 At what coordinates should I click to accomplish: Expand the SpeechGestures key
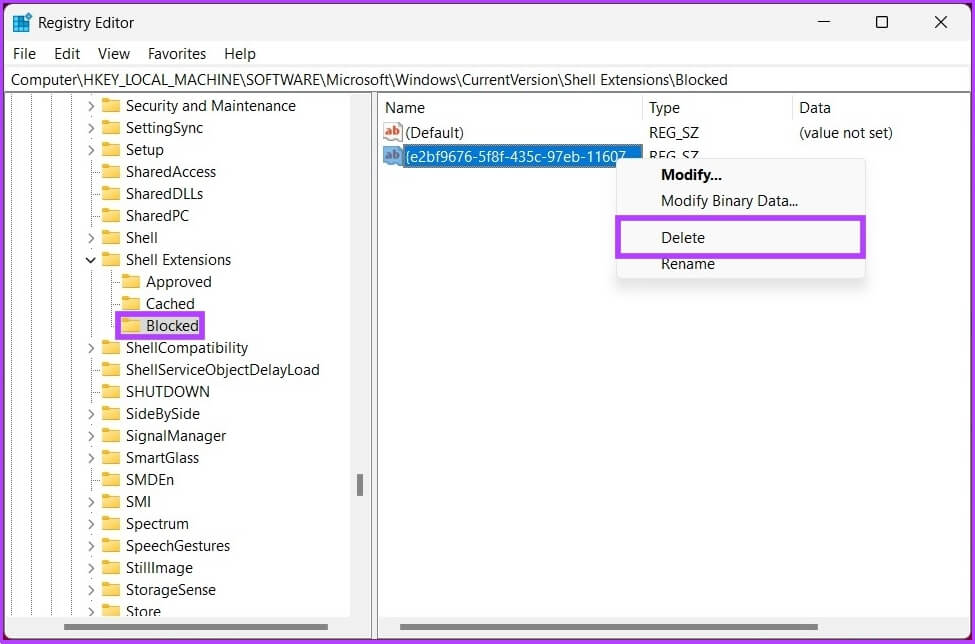(x=91, y=546)
